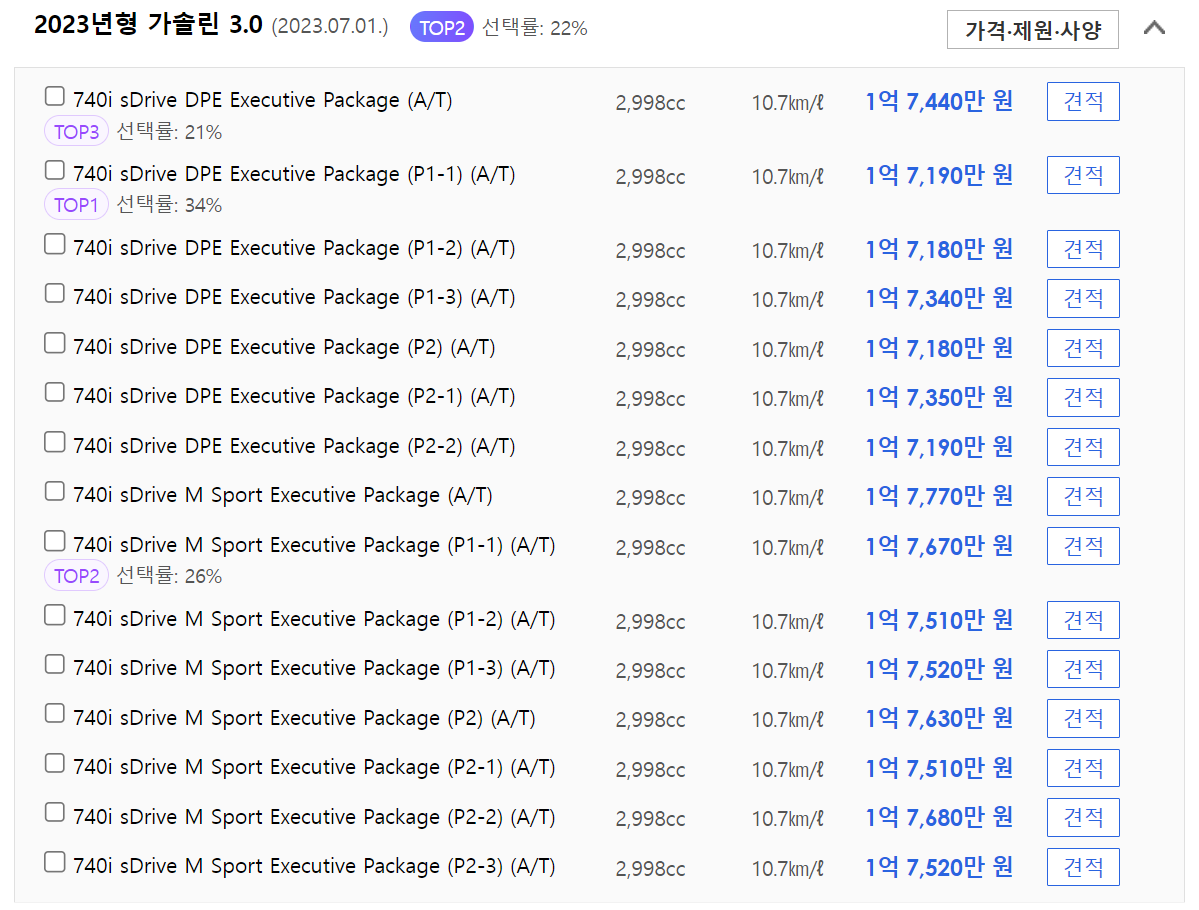Check M Sport Executive Package (A/T) base trim
The width and height of the screenshot is (1199, 910).
coord(54,491)
